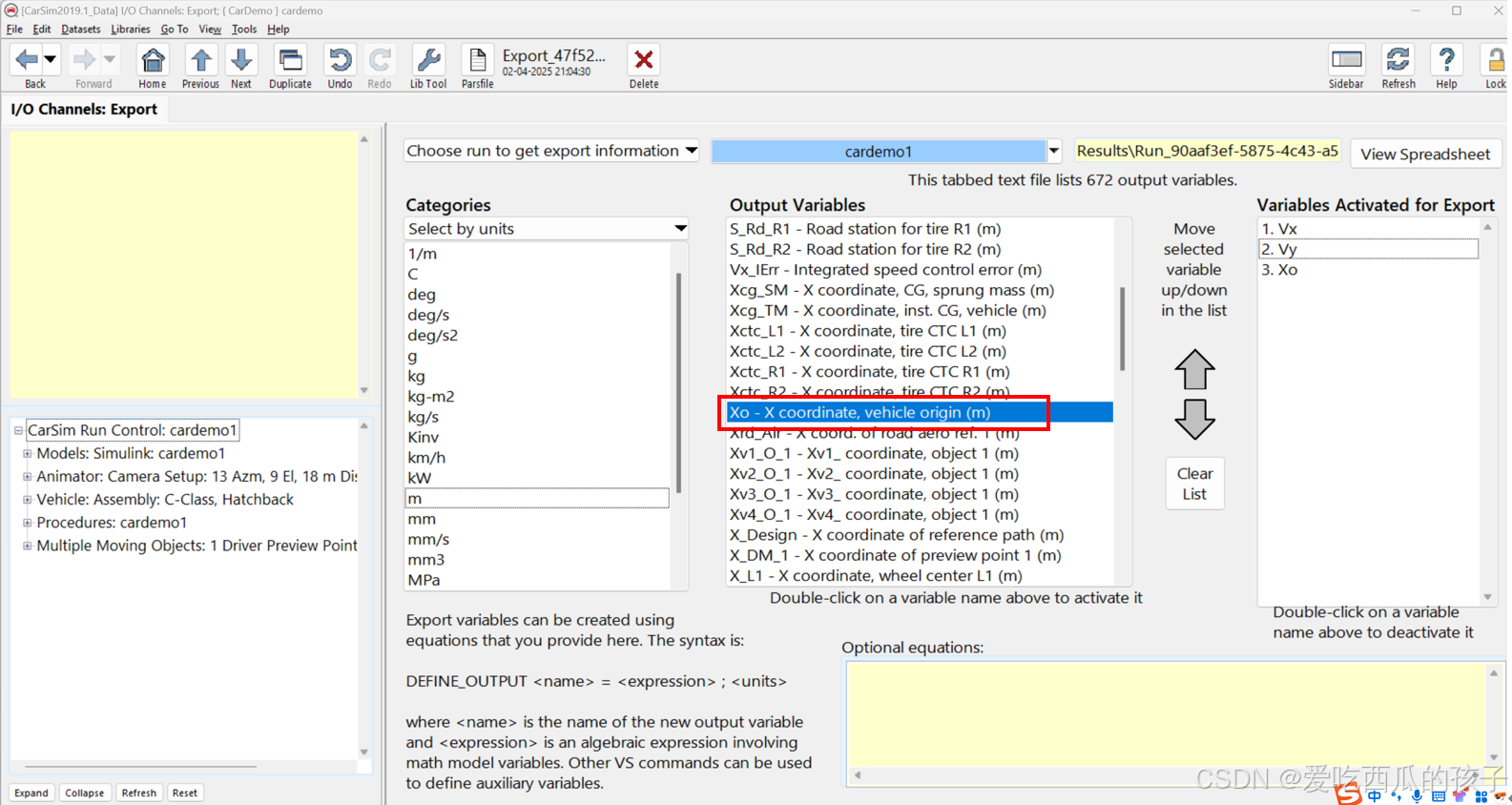Select the 'kg-m2' units category

pos(431,396)
